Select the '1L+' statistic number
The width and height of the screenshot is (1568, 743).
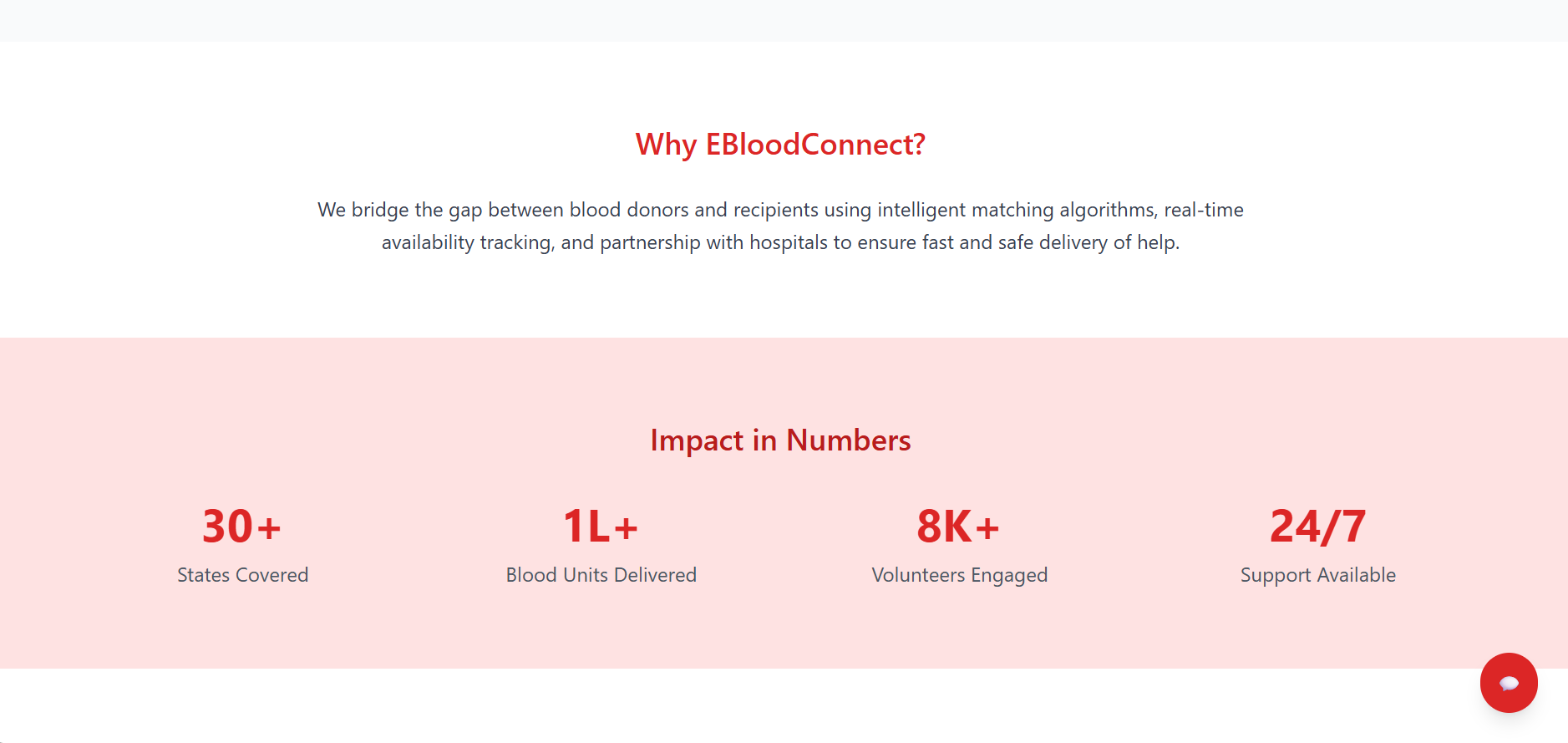point(601,527)
